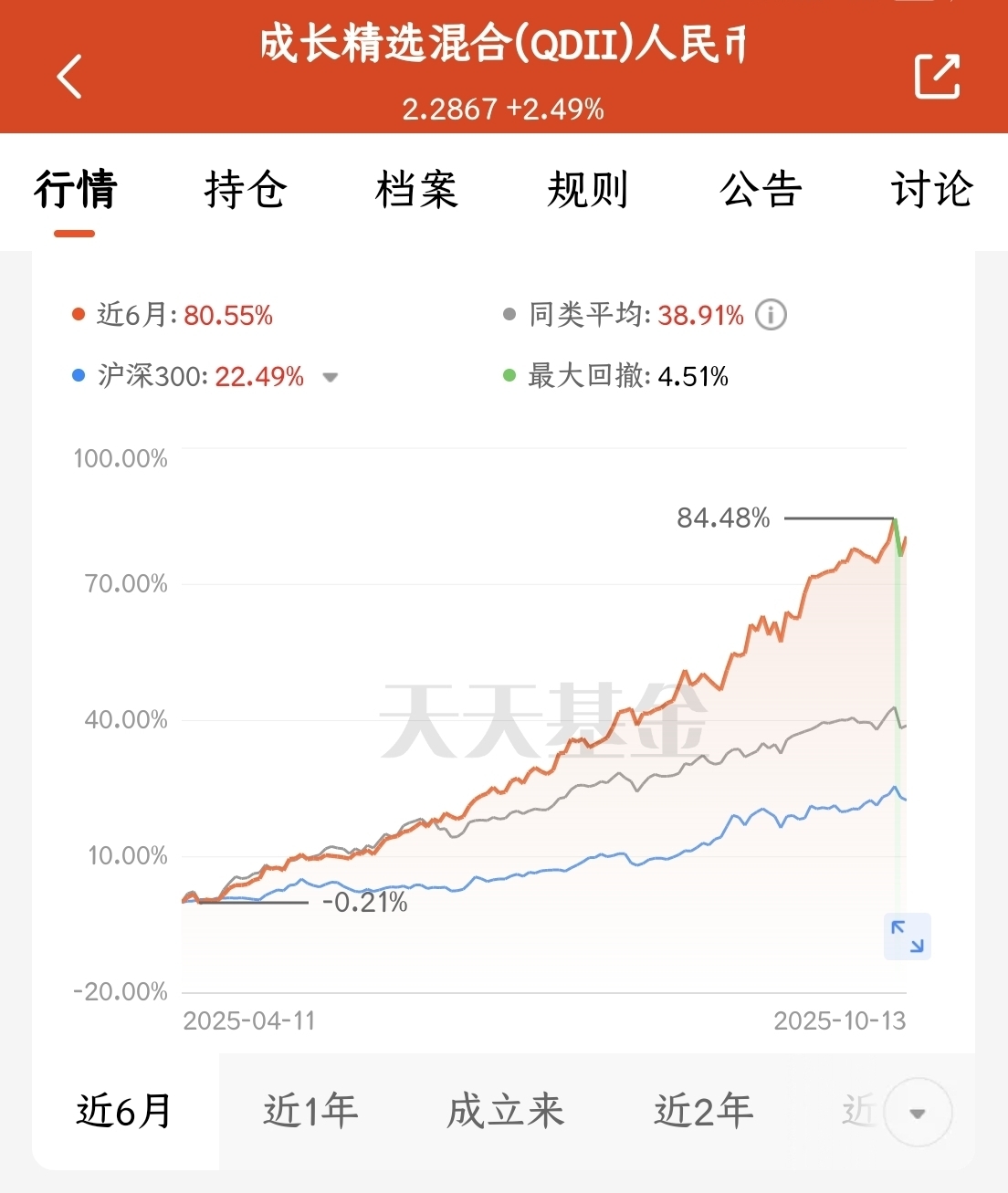Screen dimensions: 1008x1193
Task: Go to 讨论 tab
Action: 931,190
